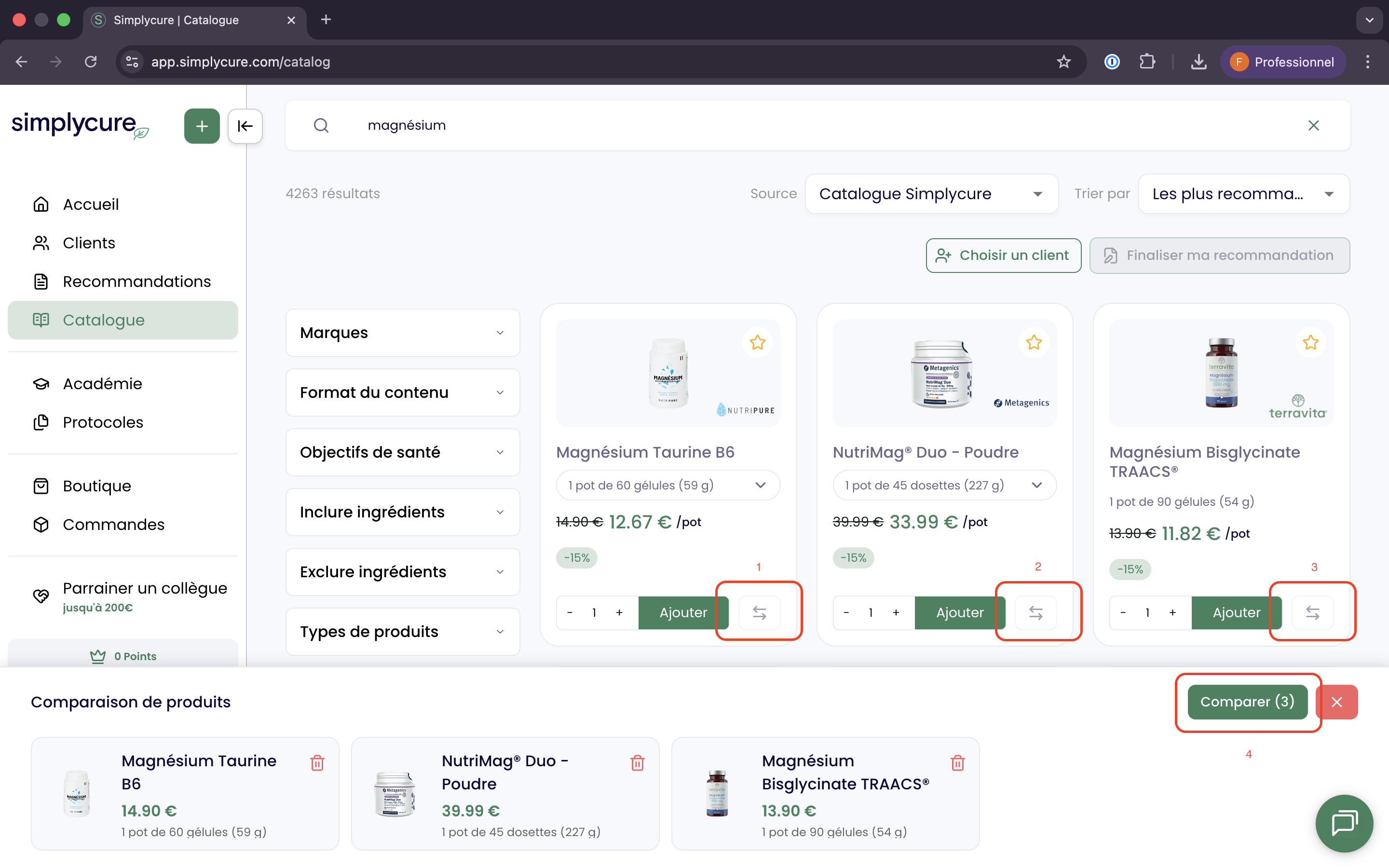Increase quantity for Magnésium Bisglycinate TRAACS
This screenshot has width=1389, height=868.
[x=1172, y=612]
